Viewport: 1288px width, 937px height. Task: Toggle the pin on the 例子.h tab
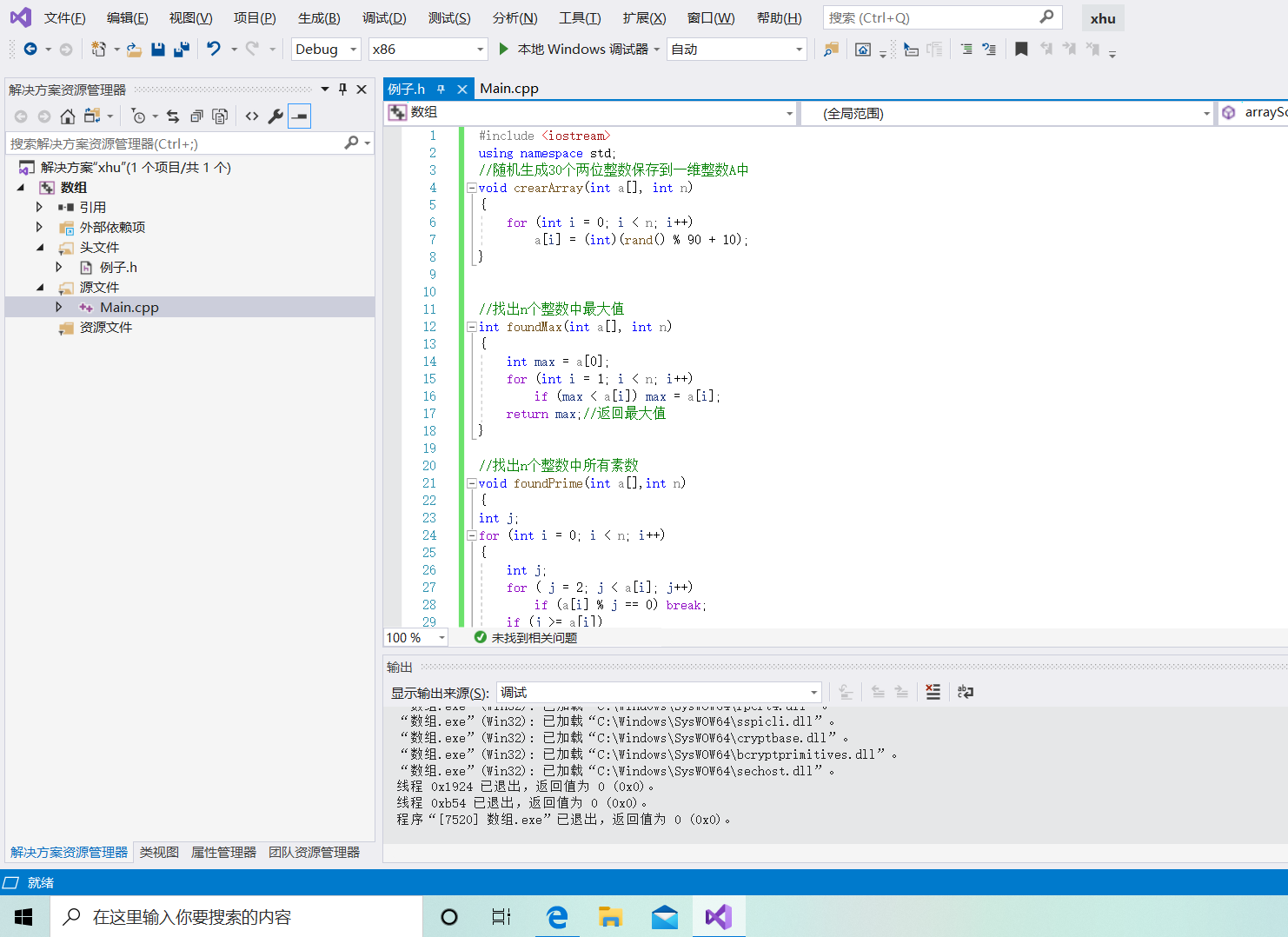coord(441,89)
